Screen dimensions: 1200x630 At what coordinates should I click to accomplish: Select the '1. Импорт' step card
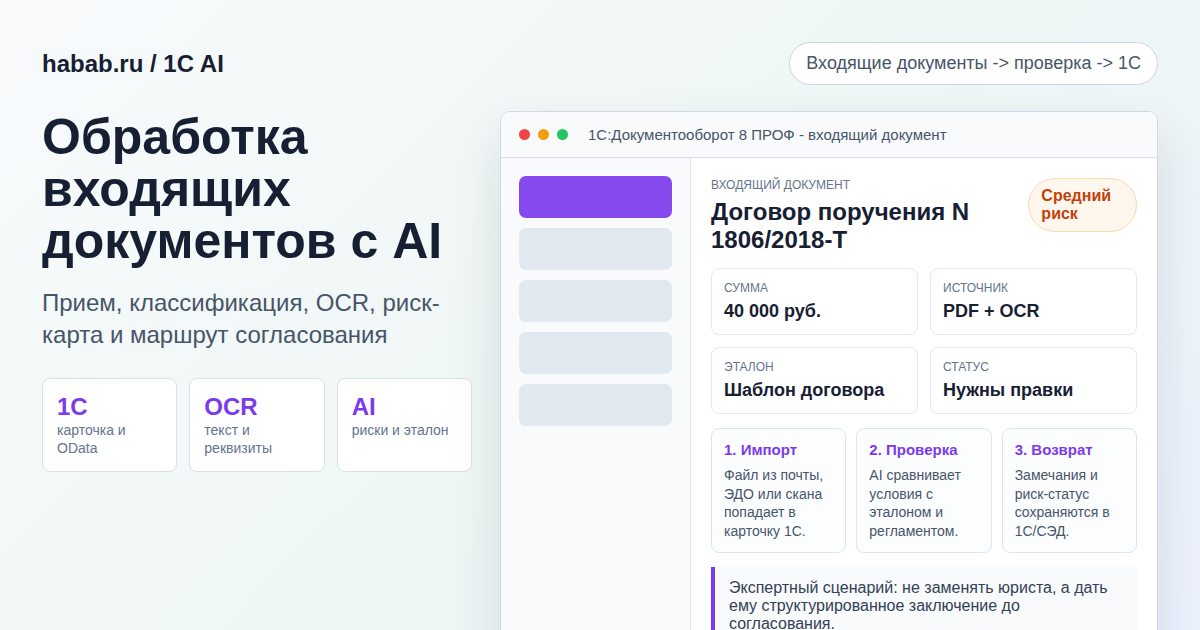778,490
